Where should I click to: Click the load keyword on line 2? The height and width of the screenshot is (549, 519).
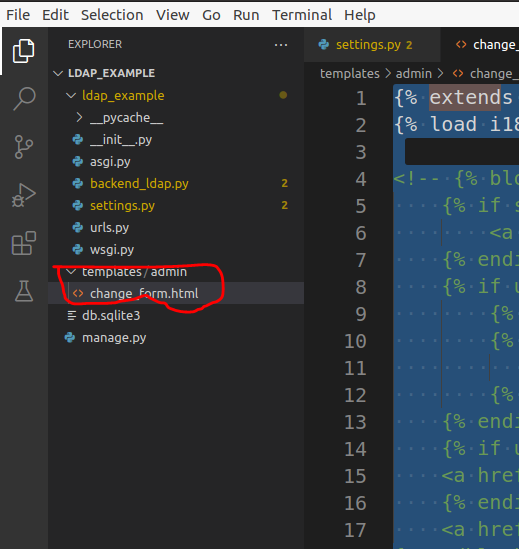[x=453, y=125]
